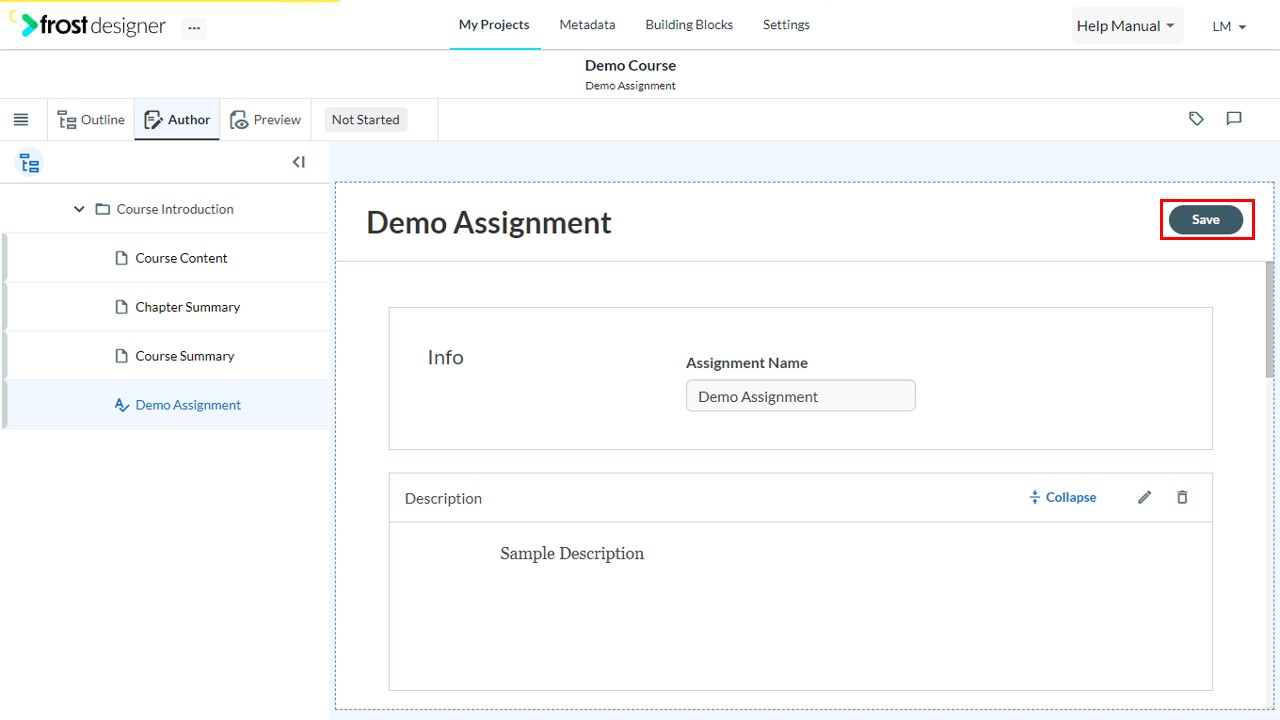The height and width of the screenshot is (720, 1280).
Task: Open the ellipsis menu beside the logo
Action: (194, 28)
